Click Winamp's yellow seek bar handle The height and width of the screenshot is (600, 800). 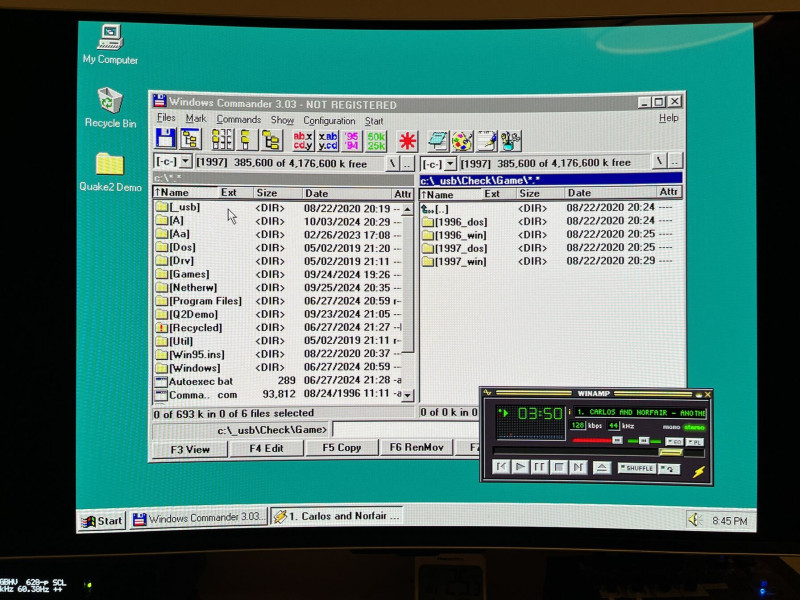click(x=670, y=452)
